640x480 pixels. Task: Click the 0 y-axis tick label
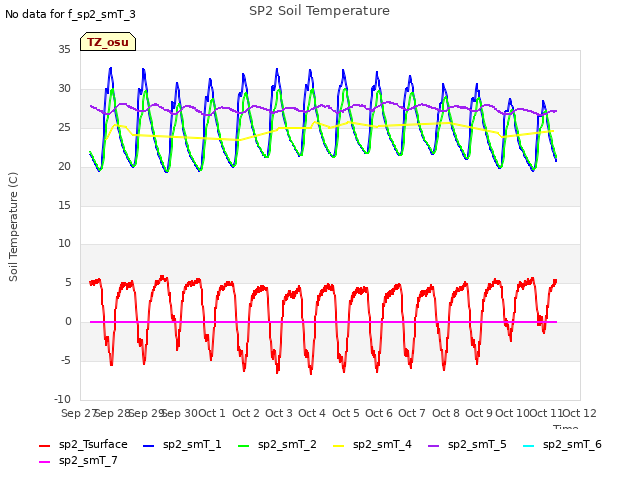tap(68, 322)
